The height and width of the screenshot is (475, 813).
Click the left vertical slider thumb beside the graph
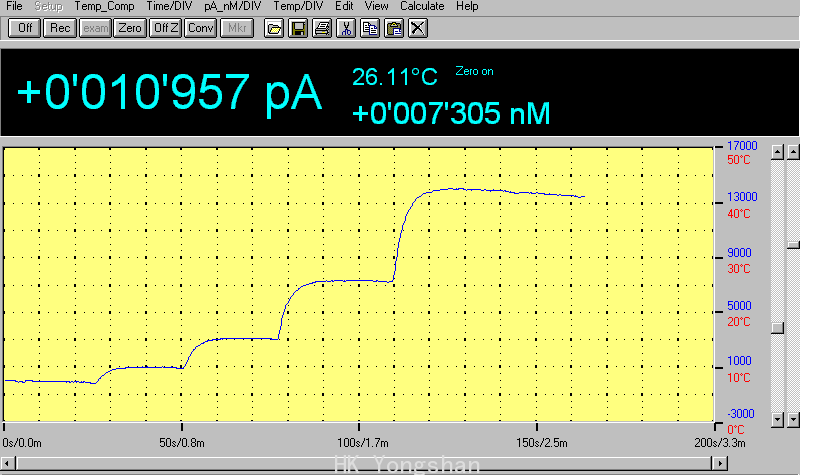[x=776, y=328]
